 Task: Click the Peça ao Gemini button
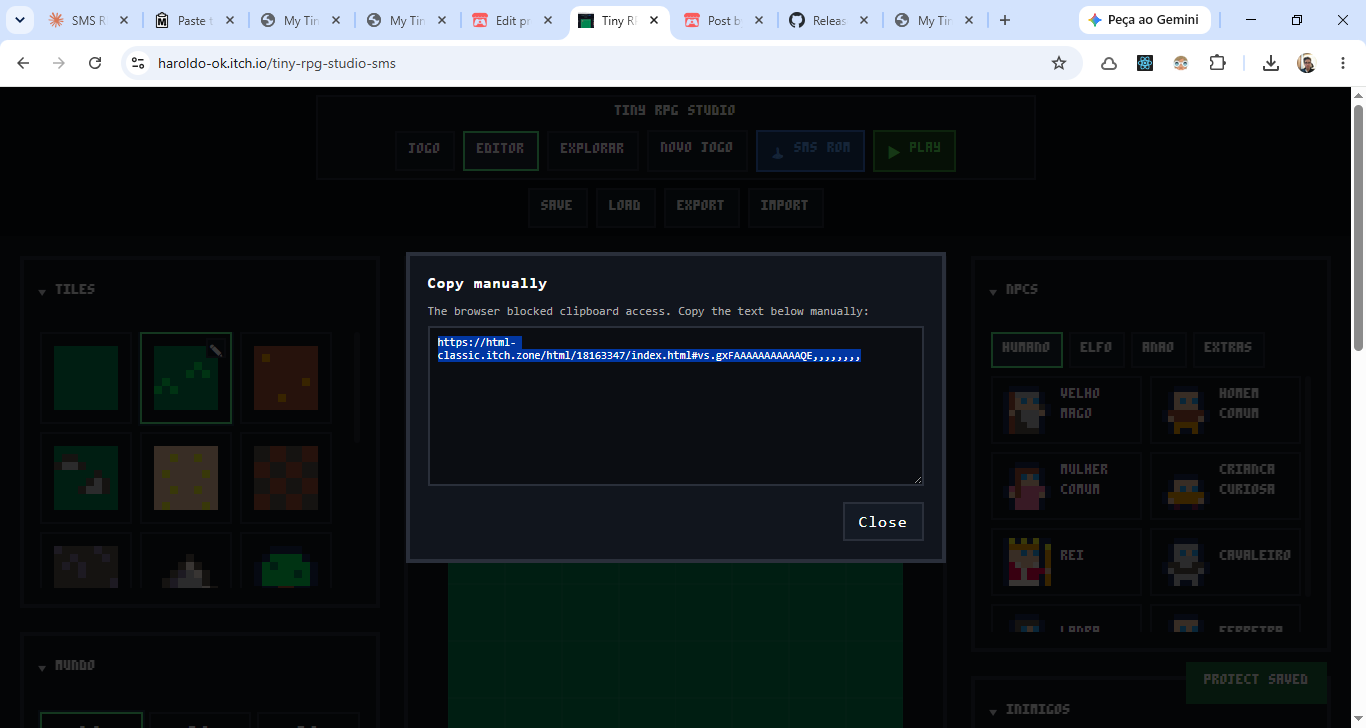1145,20
